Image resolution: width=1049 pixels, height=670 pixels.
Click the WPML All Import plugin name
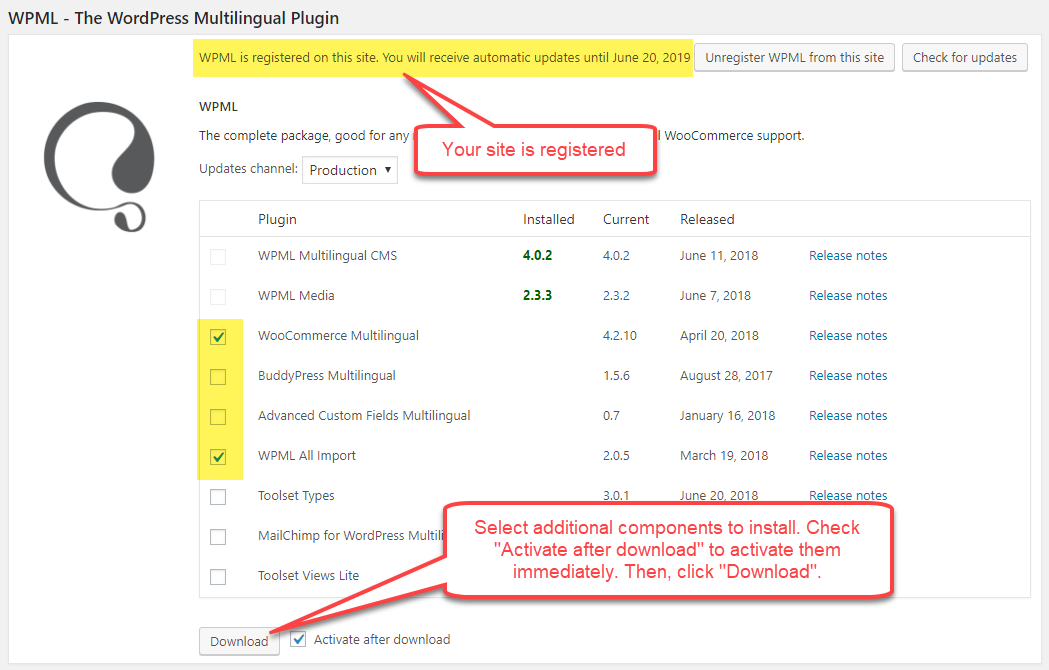pyautogui.click(x=306, y=456)
